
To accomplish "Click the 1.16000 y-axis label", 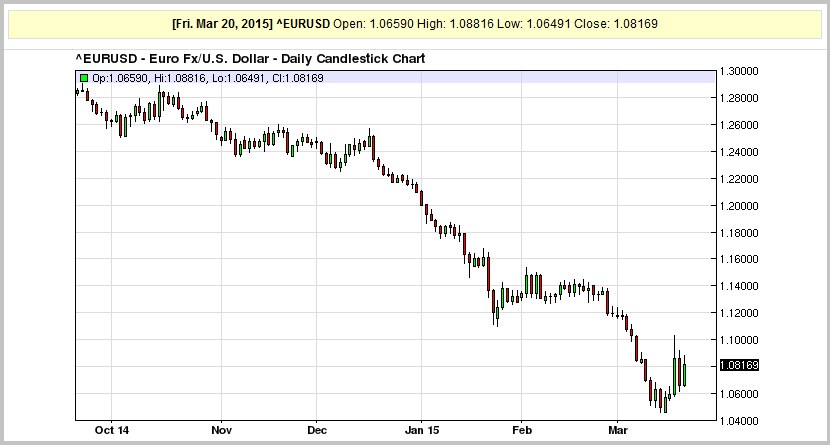I will [739, 259].
